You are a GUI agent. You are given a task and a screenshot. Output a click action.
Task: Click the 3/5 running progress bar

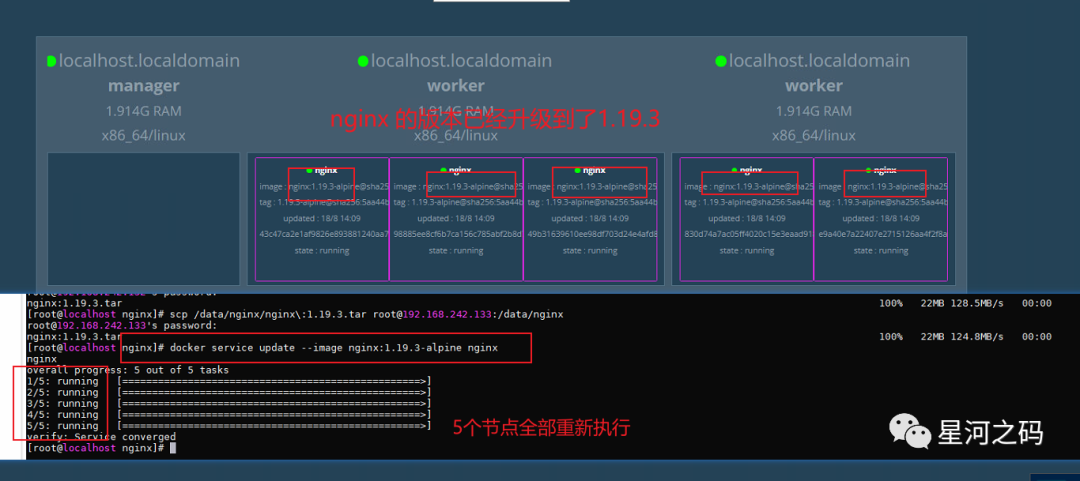pyautogui.click(x=274, y=404)
